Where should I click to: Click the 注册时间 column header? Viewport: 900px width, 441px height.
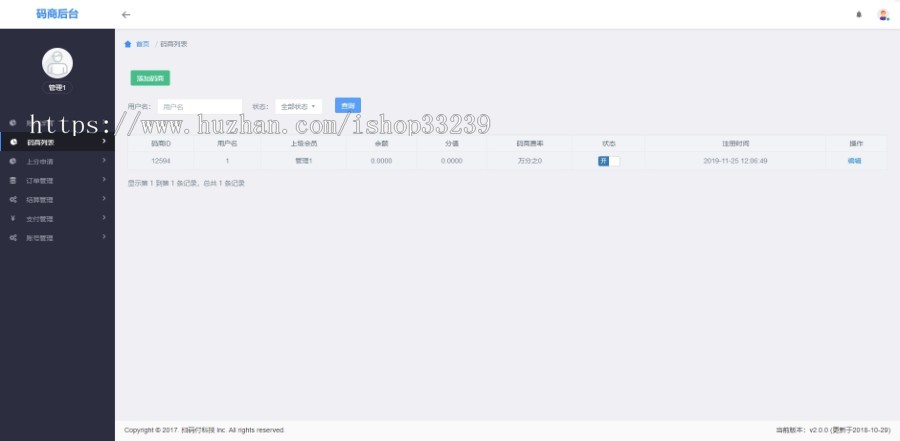click(735, 144)
